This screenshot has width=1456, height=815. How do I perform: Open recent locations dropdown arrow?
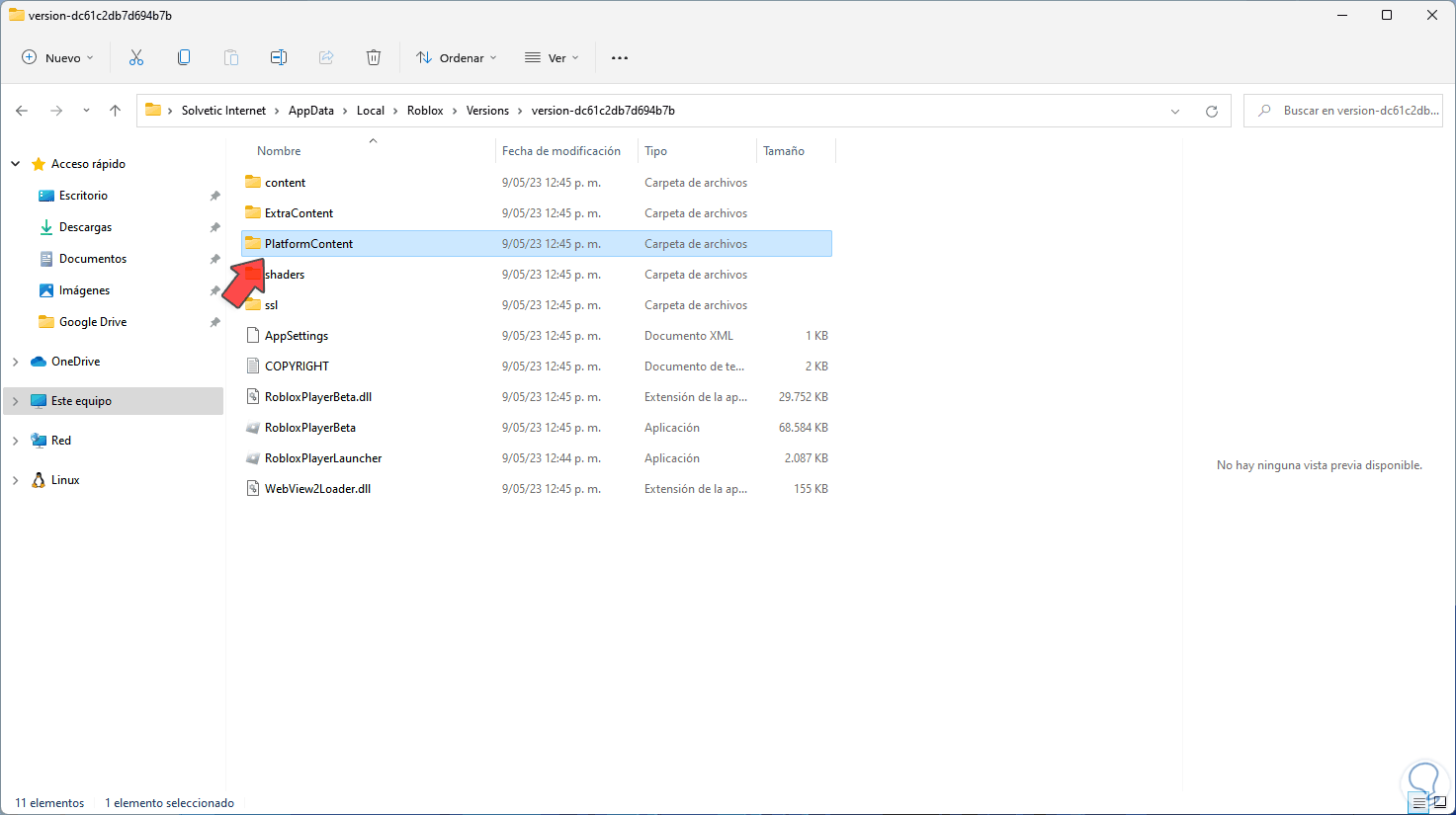(86, 111)
